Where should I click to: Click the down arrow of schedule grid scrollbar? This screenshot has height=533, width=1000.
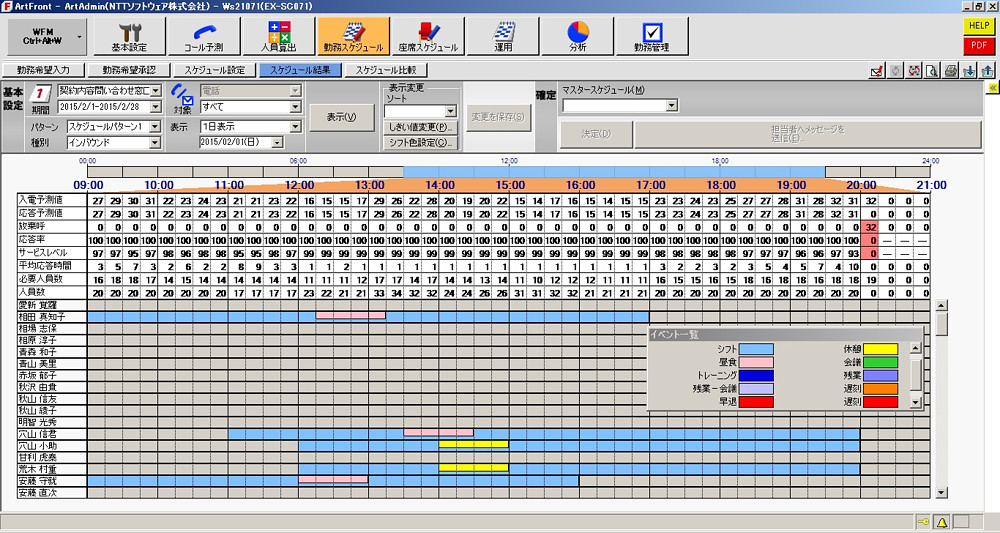coord(942,492)
